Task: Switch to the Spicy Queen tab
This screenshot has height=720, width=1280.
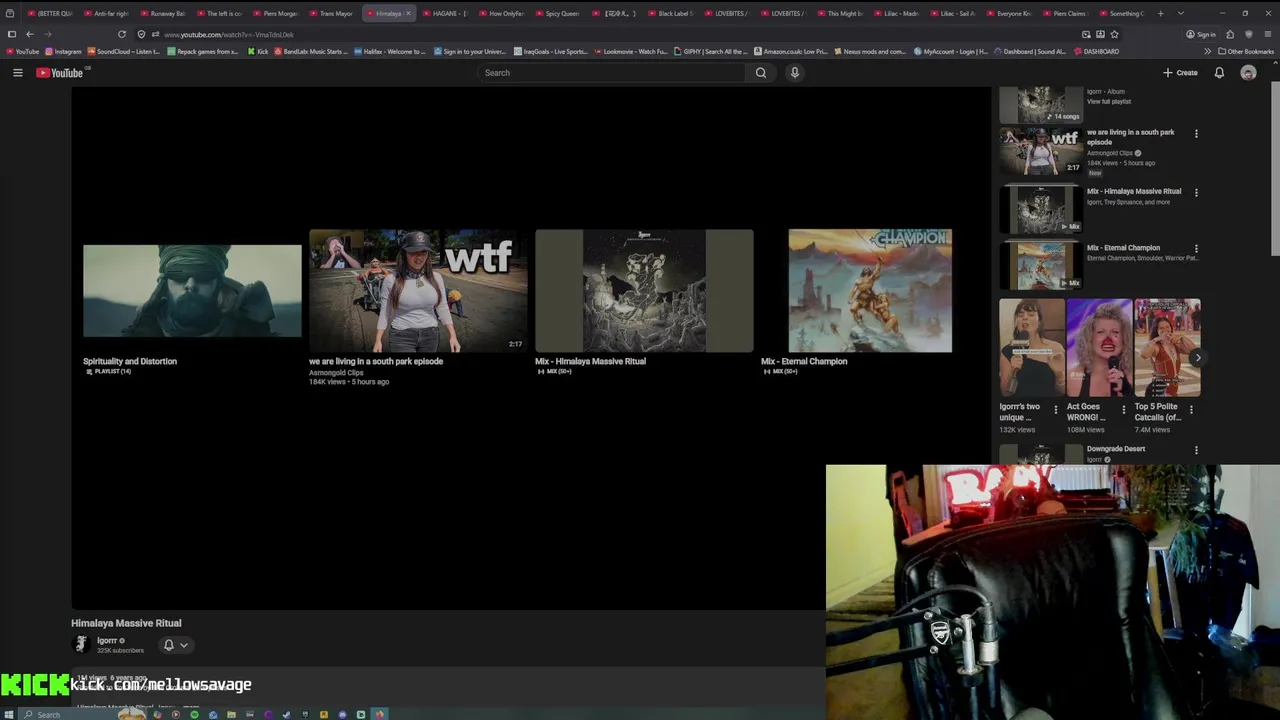Action: tap(558, 14)
